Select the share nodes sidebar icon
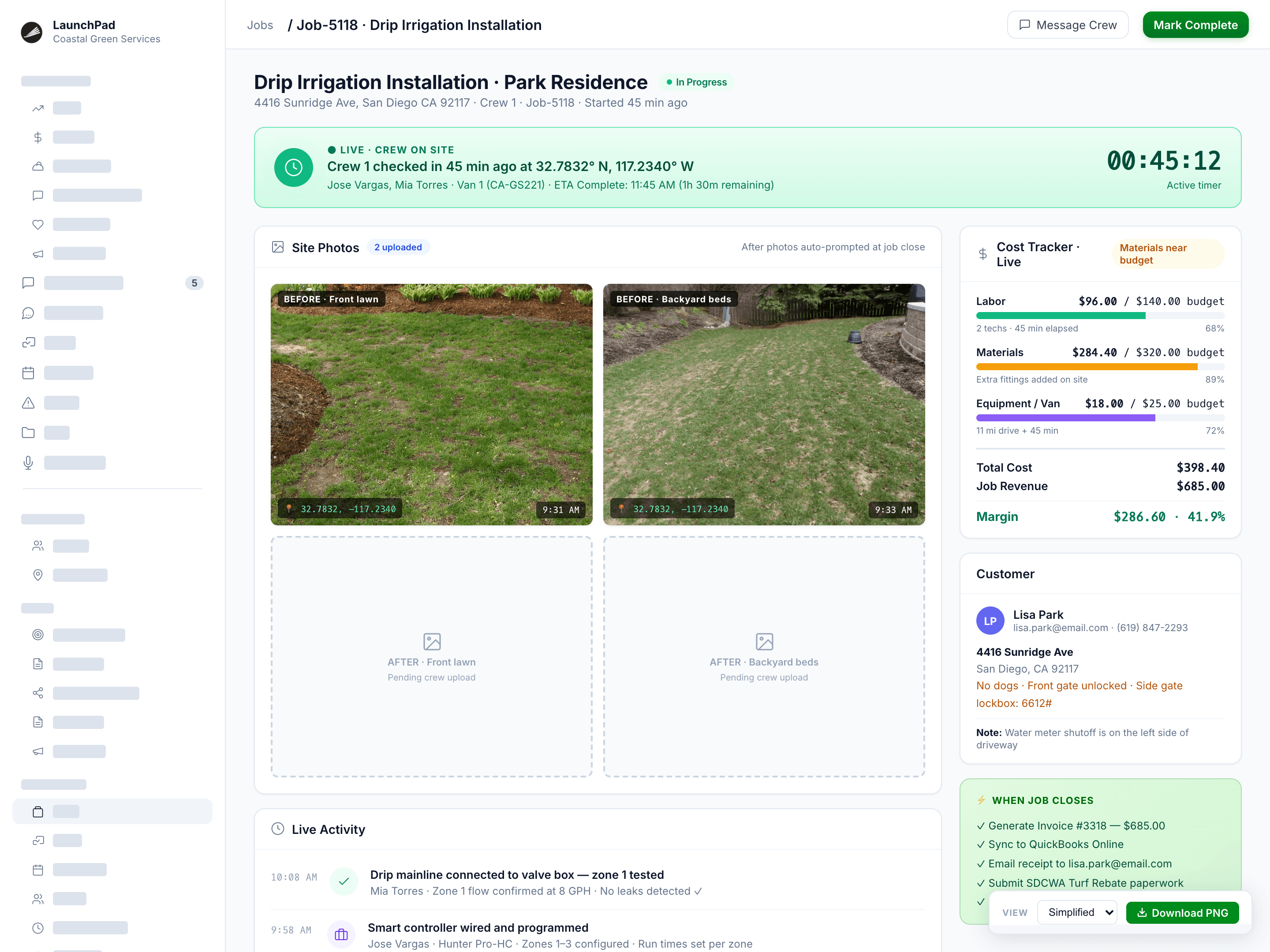The height and width of the screenshot is (952, 1270). tap(38, 693)
